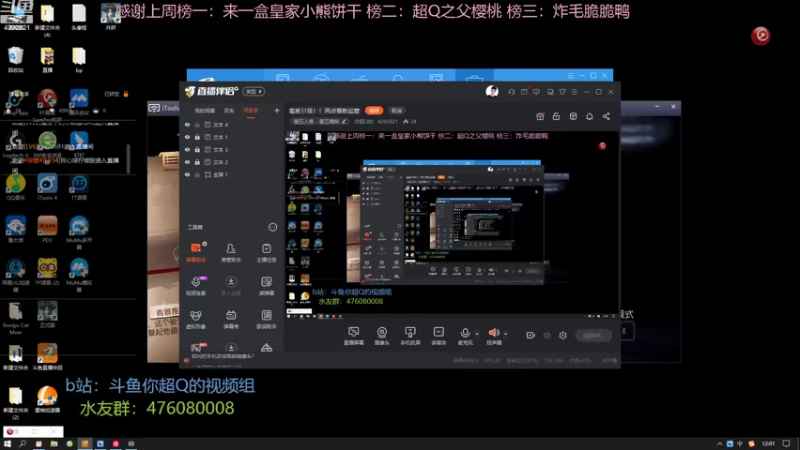Open the voice-changer tool with the purple badge
The image size is (800, 450).
click(196, 286)
